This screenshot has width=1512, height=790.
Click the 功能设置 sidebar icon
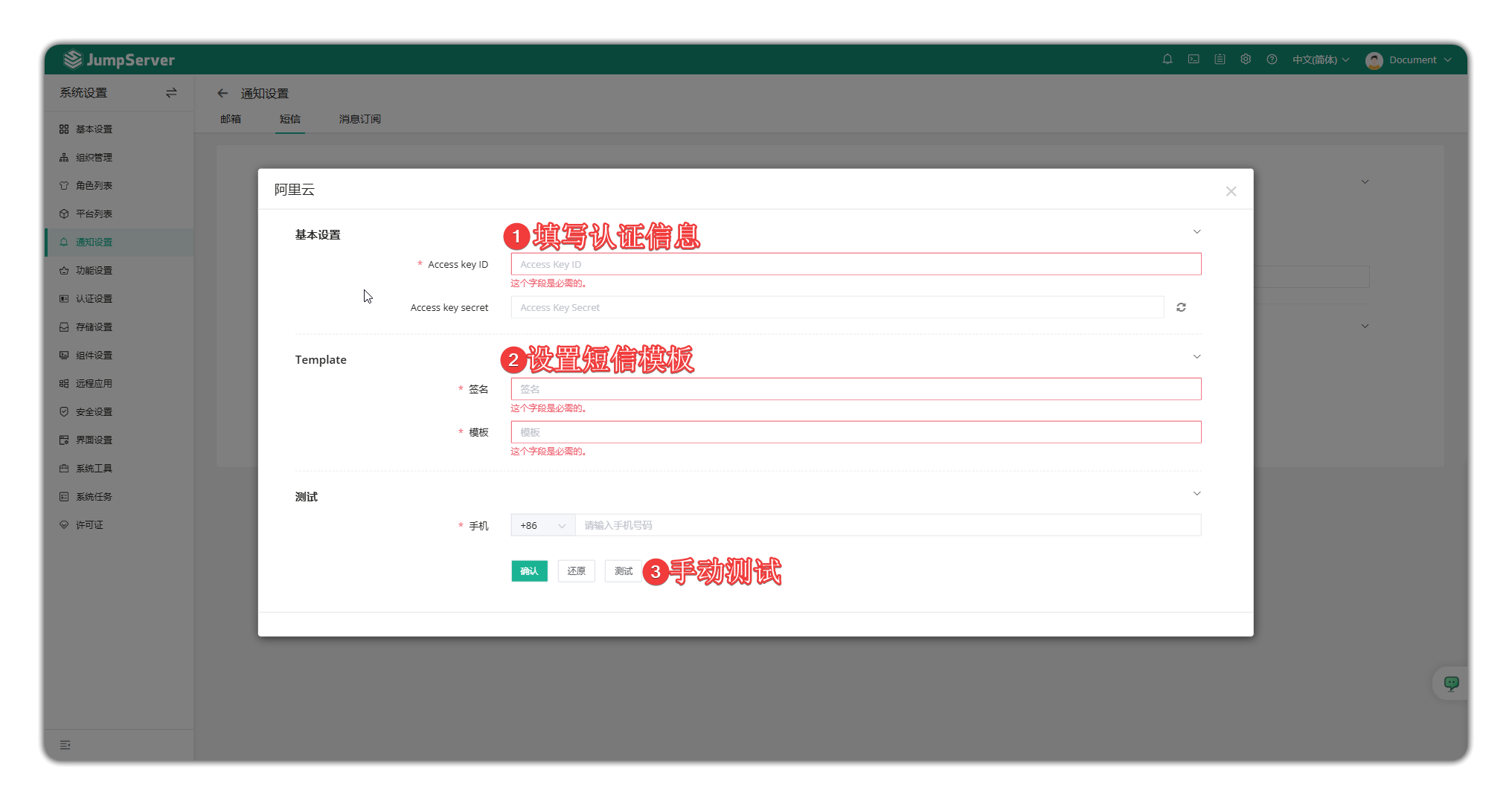click(x=64, y=271)
